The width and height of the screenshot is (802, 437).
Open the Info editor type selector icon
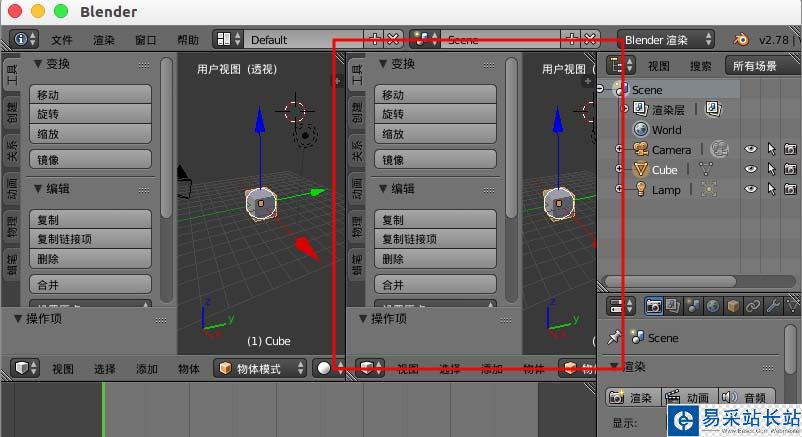(24, 39)
